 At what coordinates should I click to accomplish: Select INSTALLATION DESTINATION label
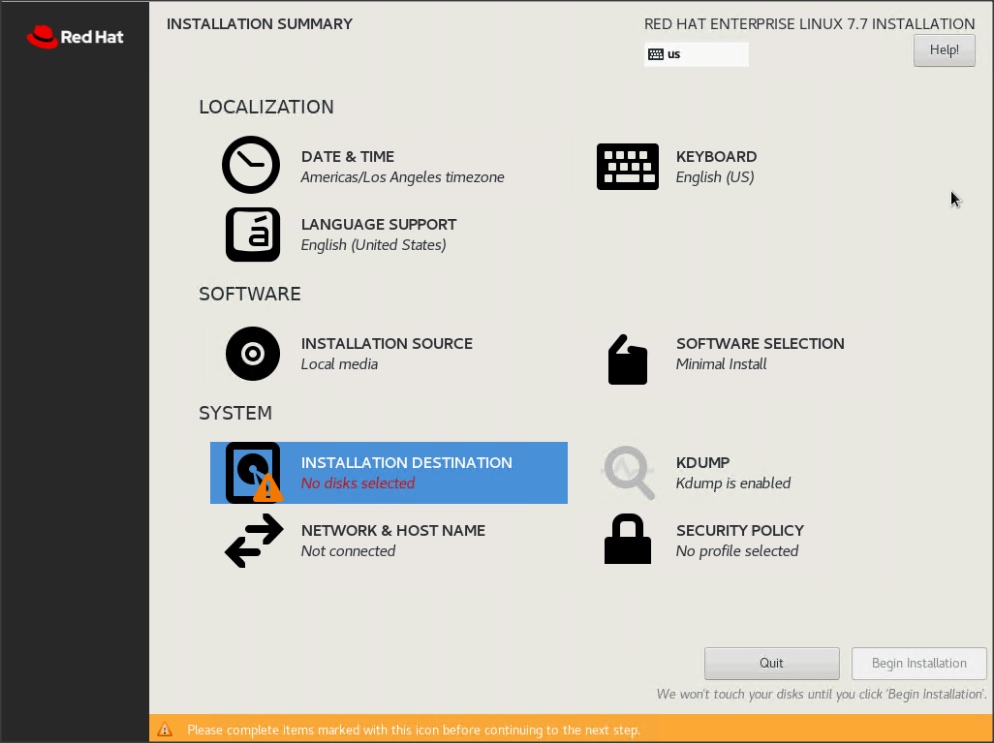click(x=406, y=463)
